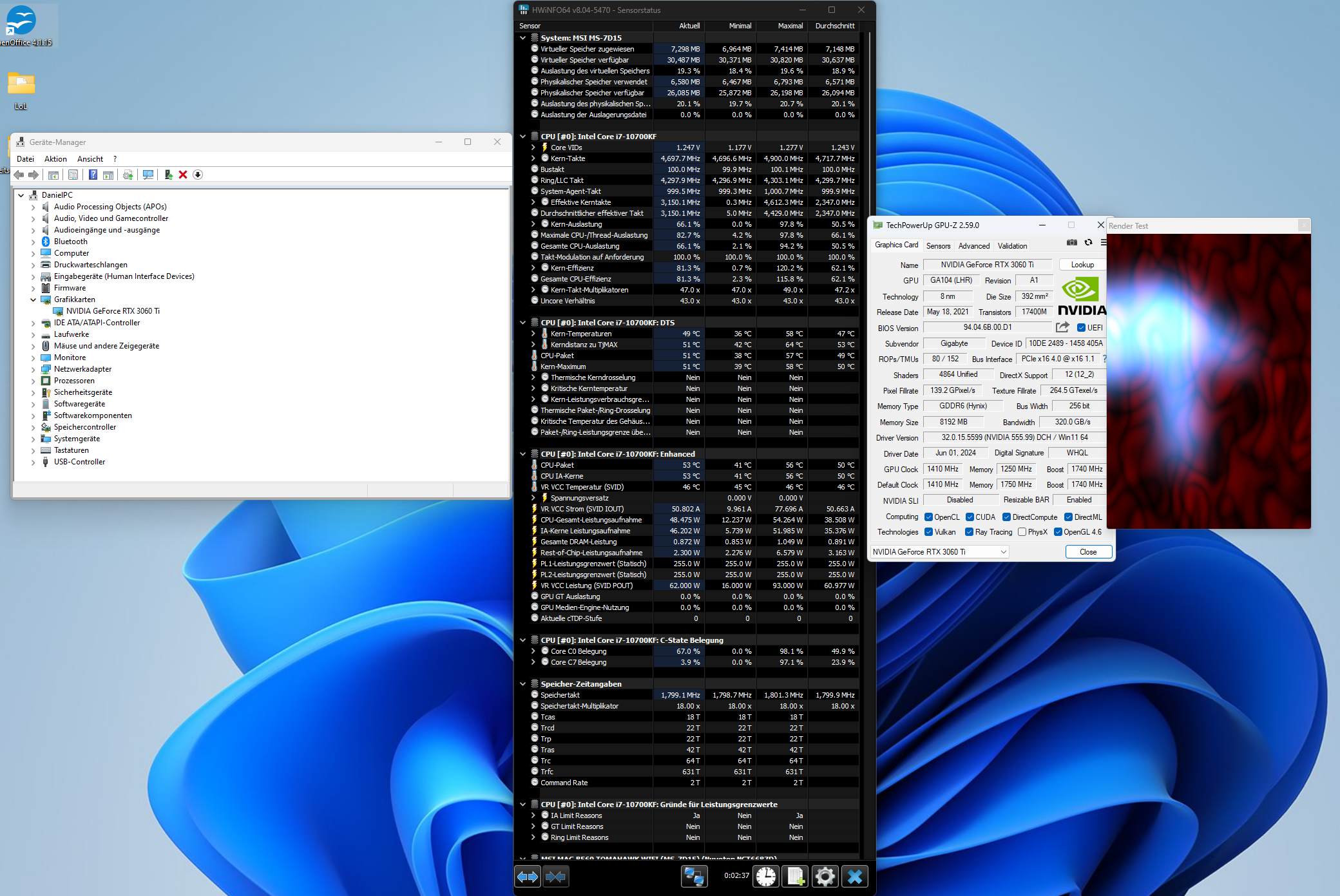Click the Lookup button
Screen dimensions: 1340x896
pyautogui.click(x=1082, y=265)
